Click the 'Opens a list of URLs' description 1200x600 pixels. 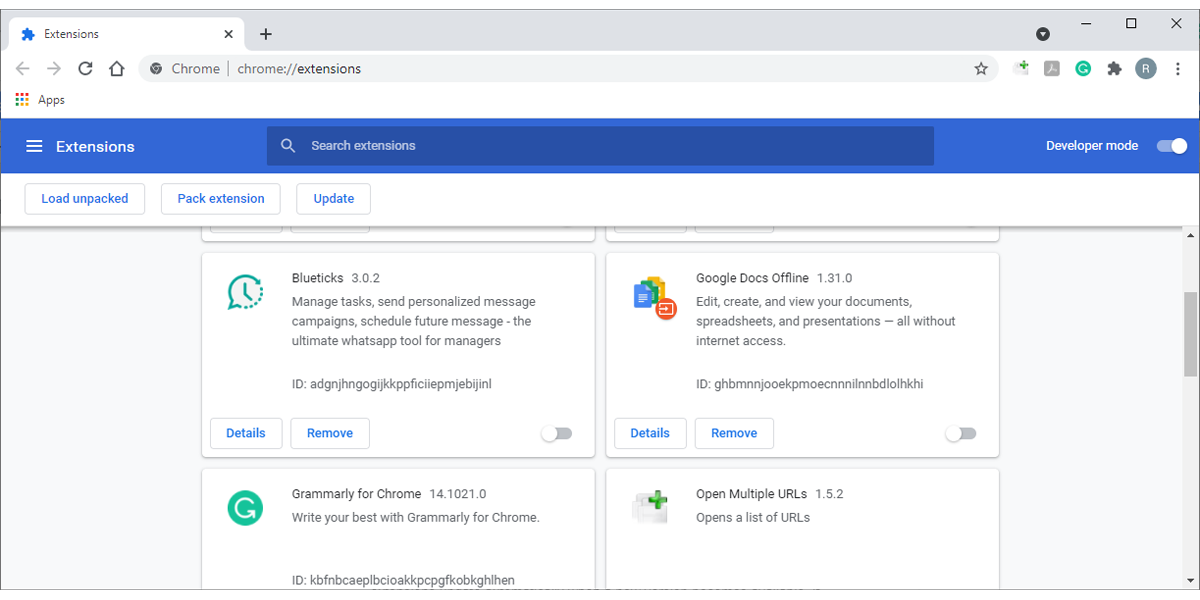pos(753,518)
